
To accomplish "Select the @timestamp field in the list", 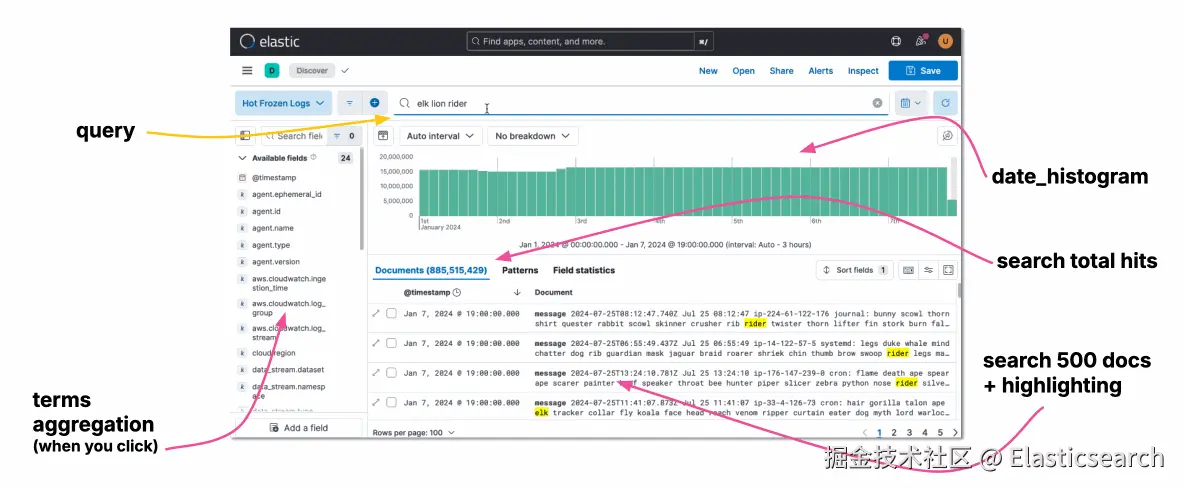I will click(x=274, y=177).
